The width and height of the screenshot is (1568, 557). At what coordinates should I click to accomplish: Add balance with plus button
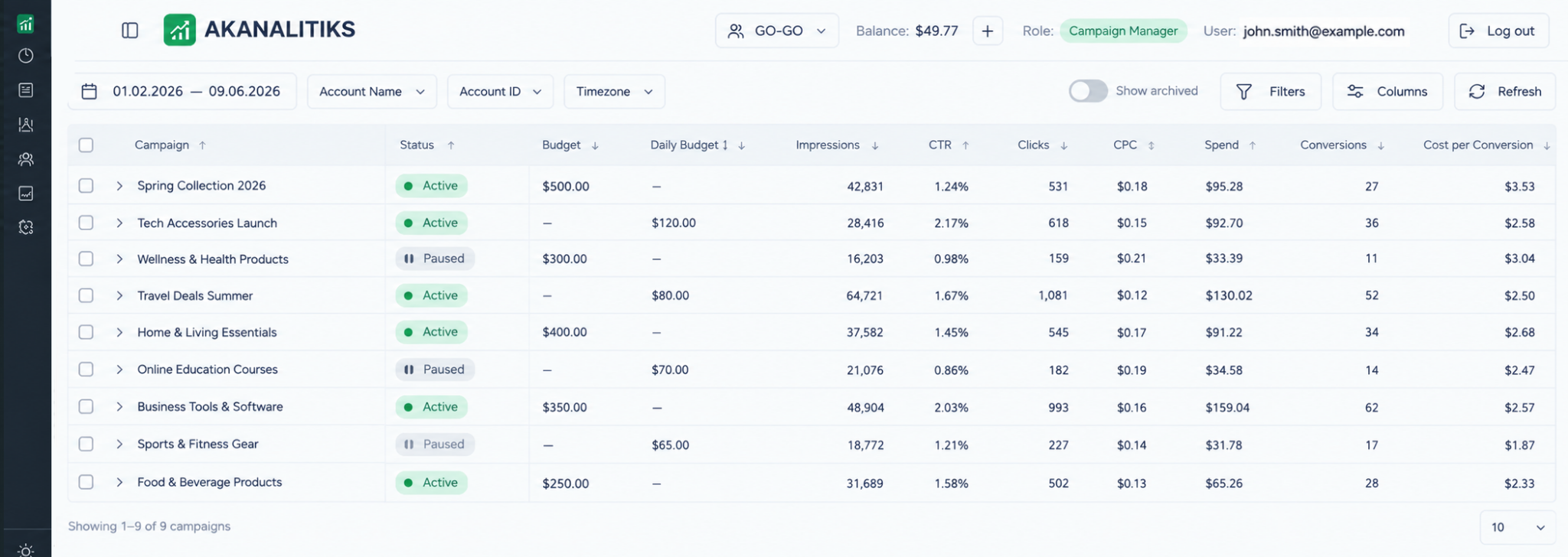(x=988, y=31)
